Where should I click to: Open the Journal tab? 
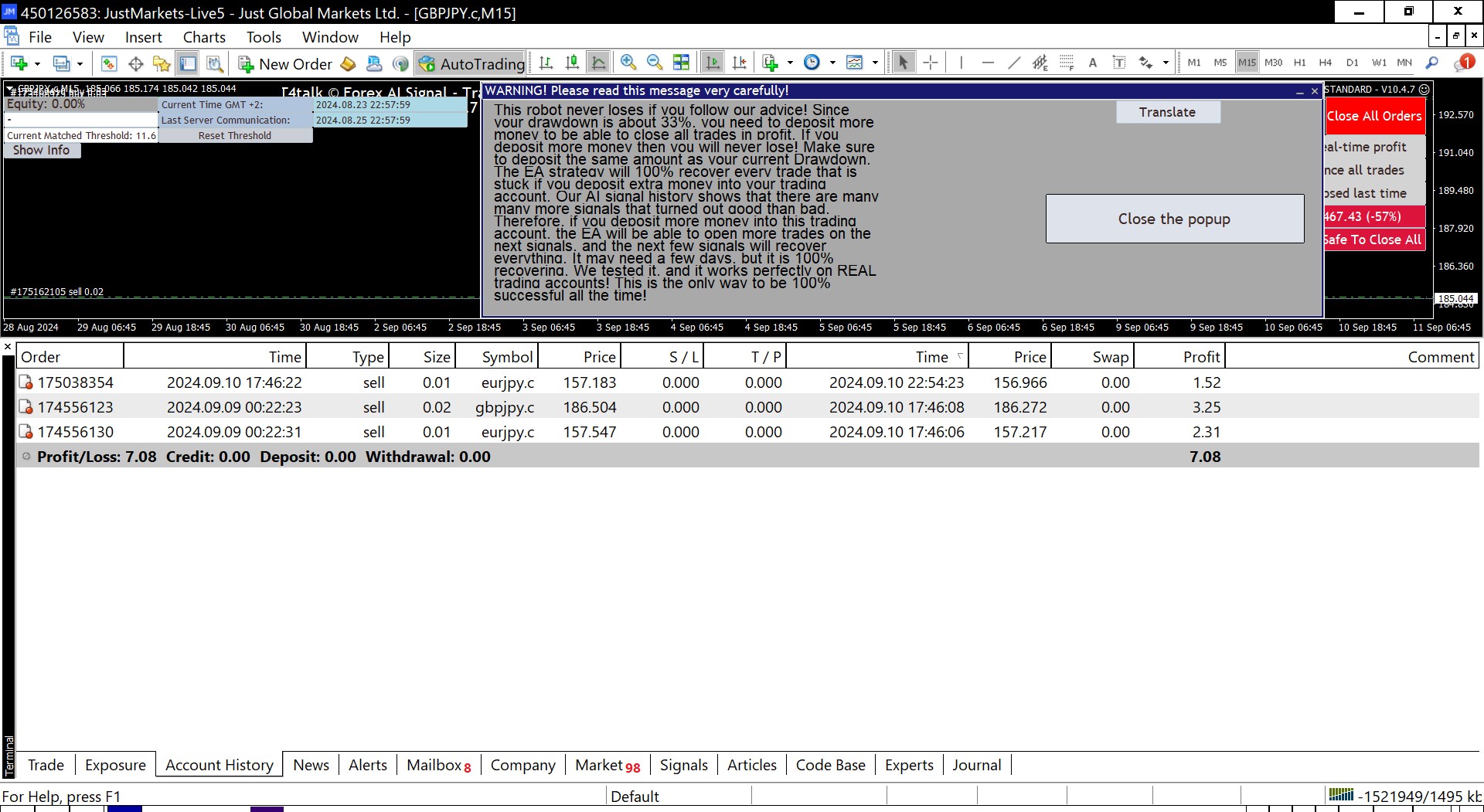pyautogui.click(x=976, y=765)
